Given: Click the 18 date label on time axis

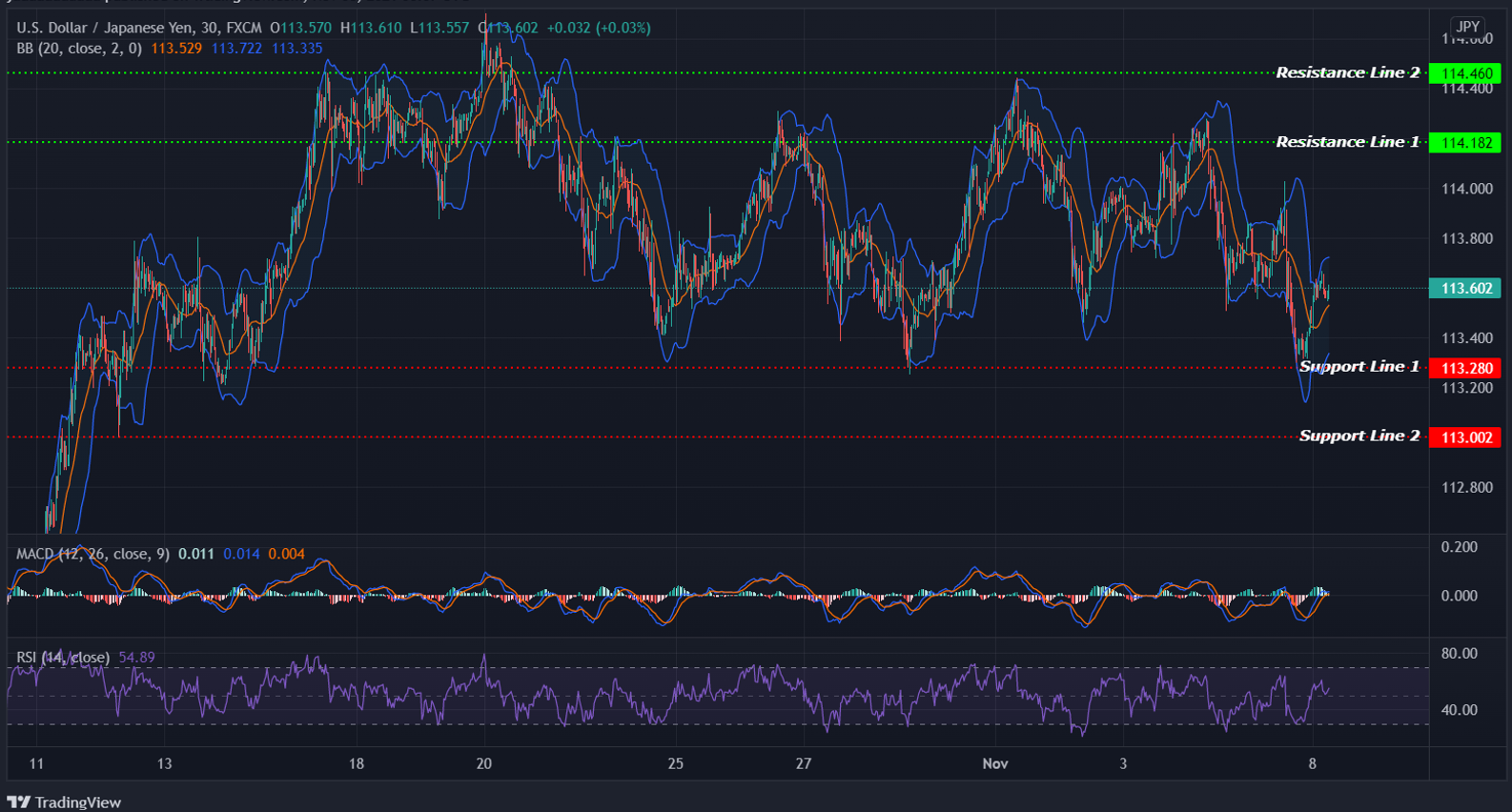Looking at the screenshot, I should pos(356,763).
